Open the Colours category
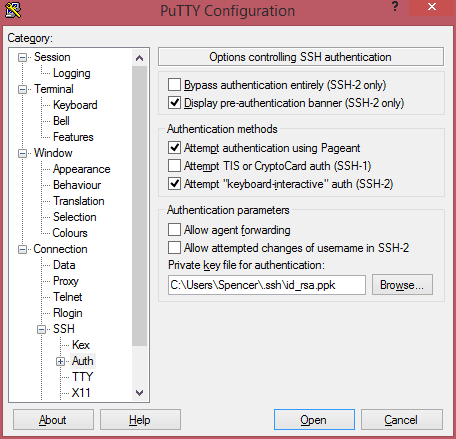The height and width of the screenshot is (439, 456). (70, 233)
